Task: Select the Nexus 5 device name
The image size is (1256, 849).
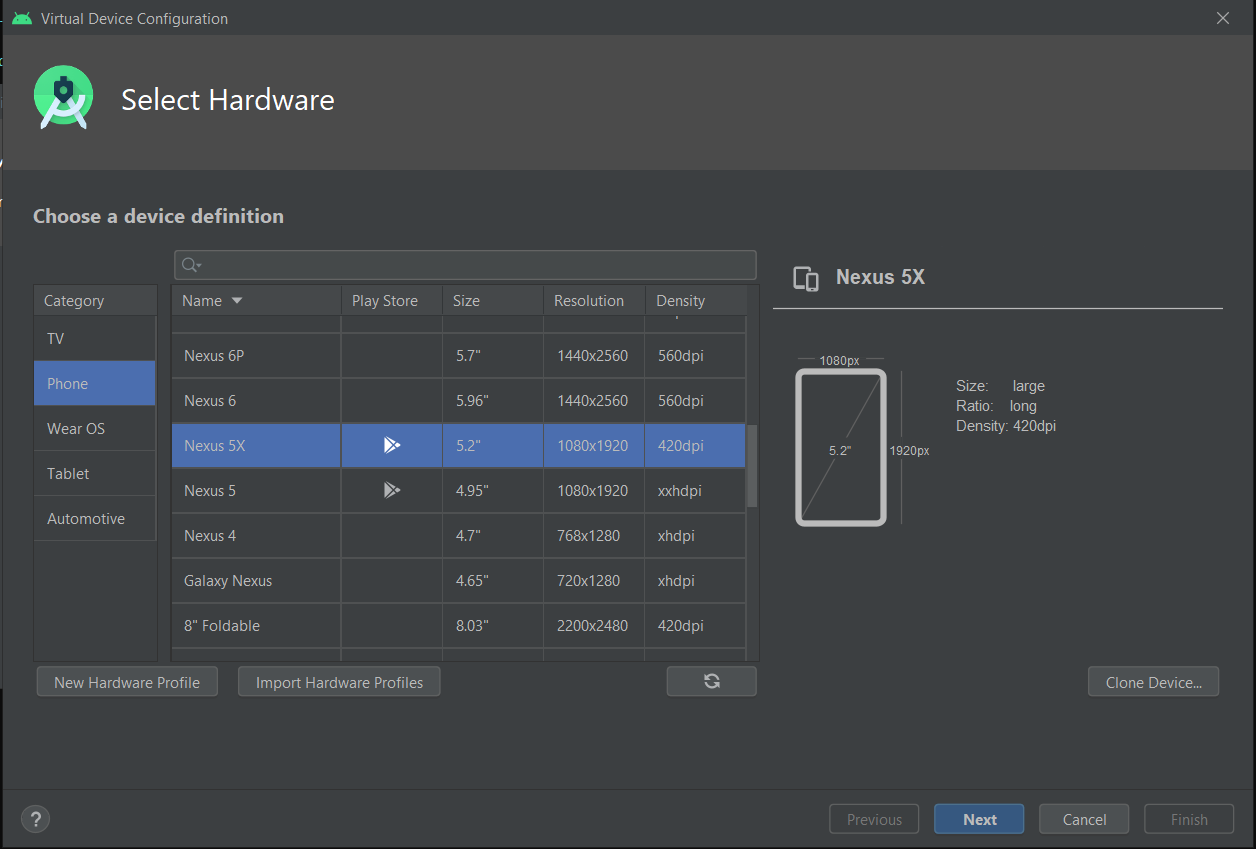Action: [x=210, y=490]
